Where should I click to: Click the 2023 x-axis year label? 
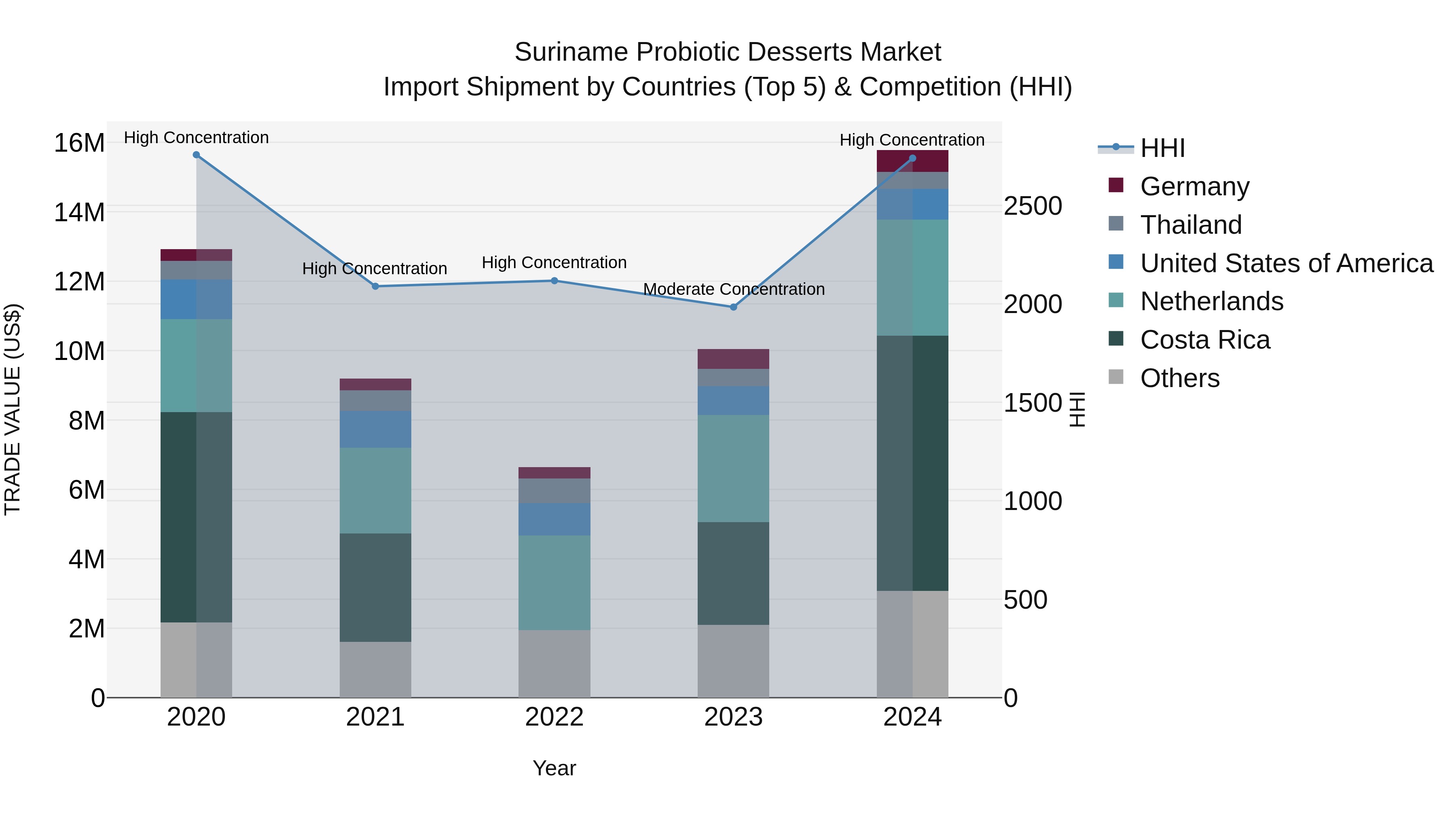pyautogui.click(x=734, y=717)
